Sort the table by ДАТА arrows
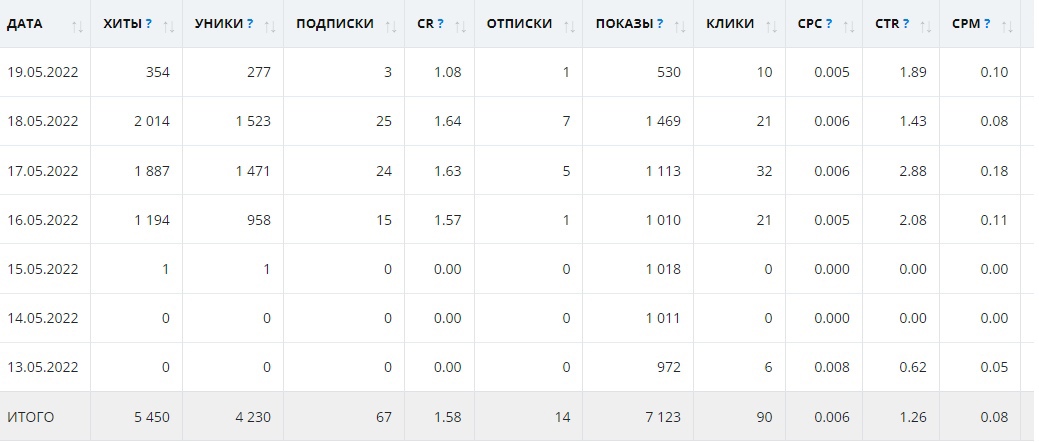The image size is (1039, 442). coord(78,25)
